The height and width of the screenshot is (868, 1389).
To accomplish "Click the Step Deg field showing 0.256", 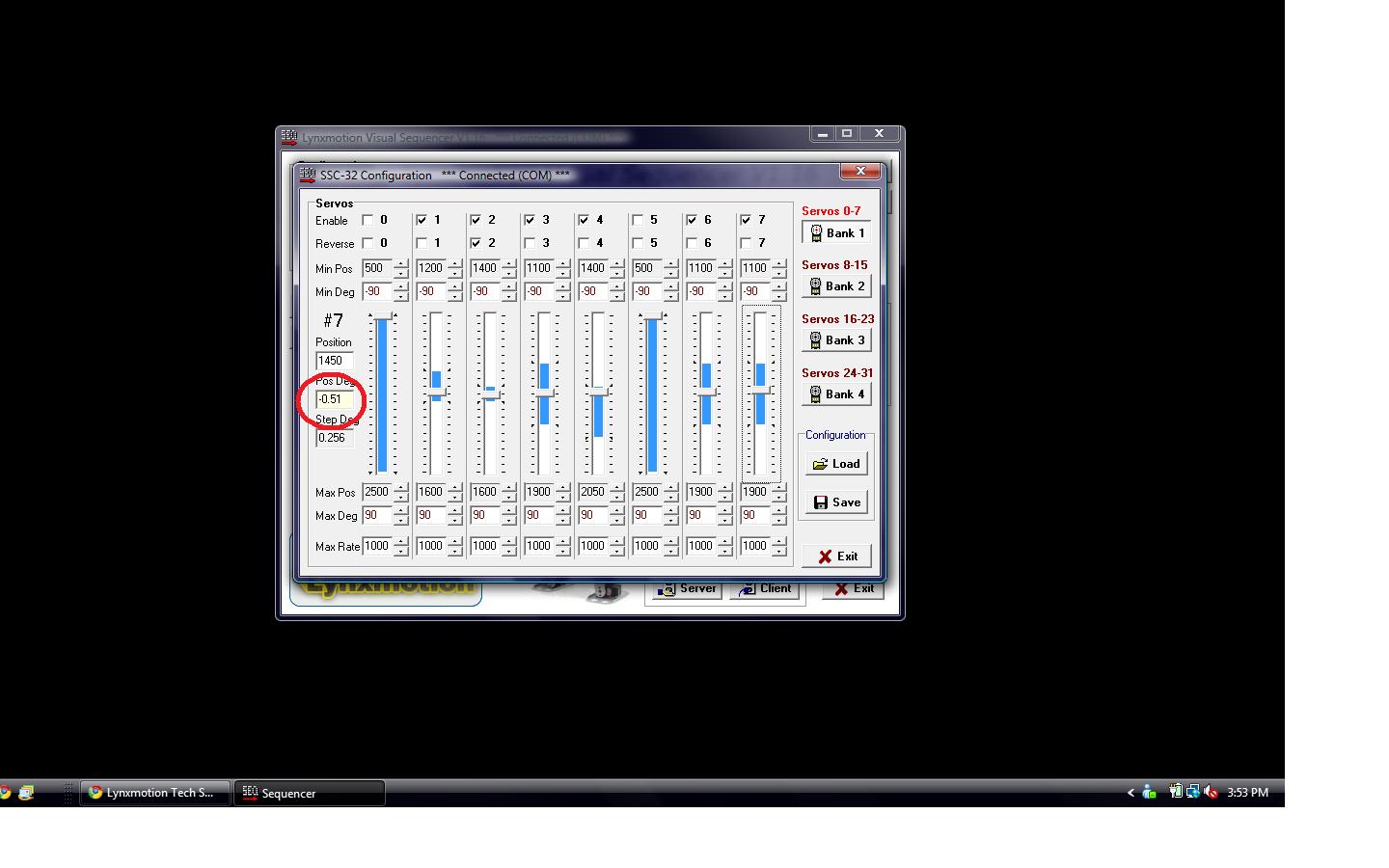I will coord(335,438).
